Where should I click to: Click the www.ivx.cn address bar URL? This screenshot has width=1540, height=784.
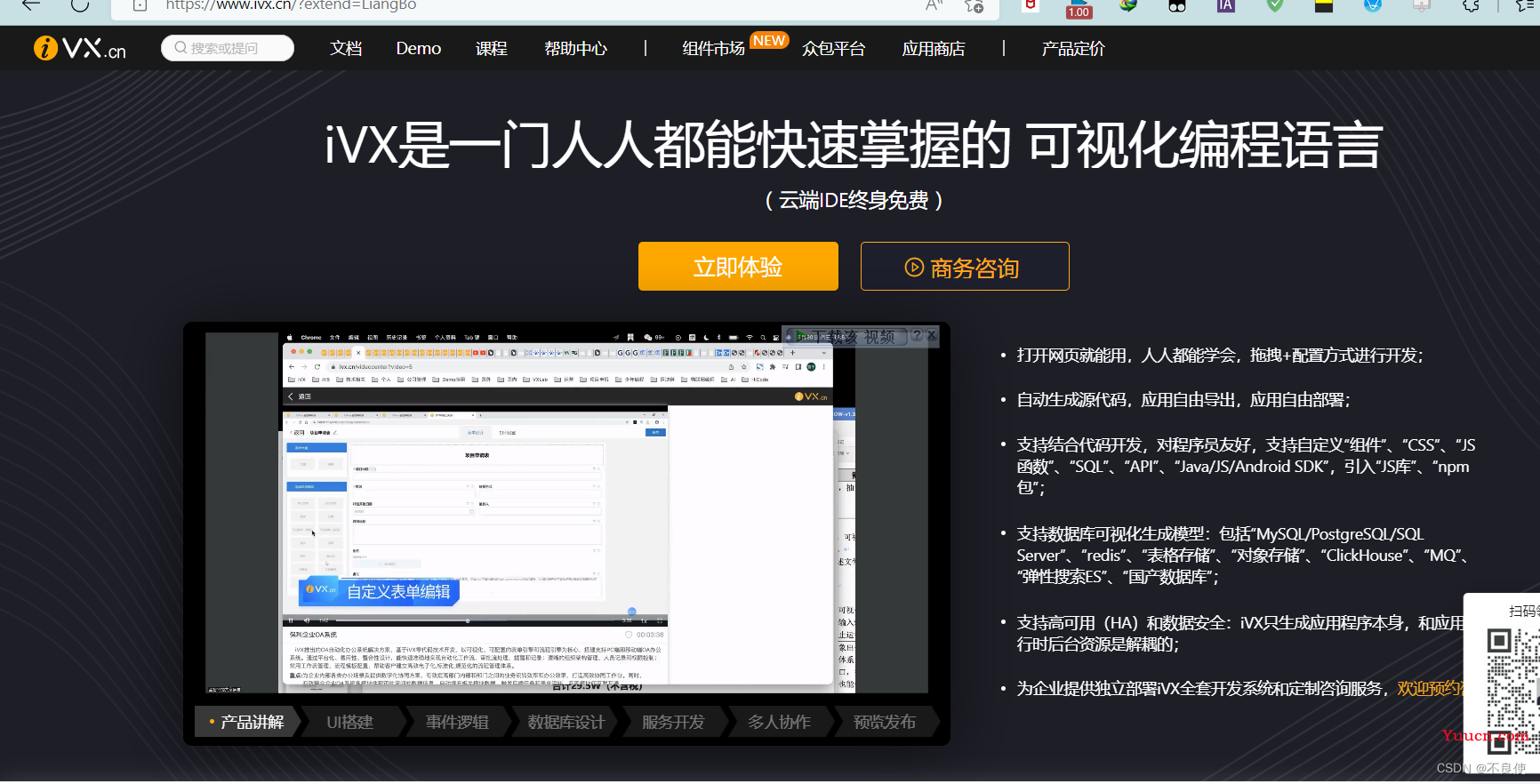point(291,5)
